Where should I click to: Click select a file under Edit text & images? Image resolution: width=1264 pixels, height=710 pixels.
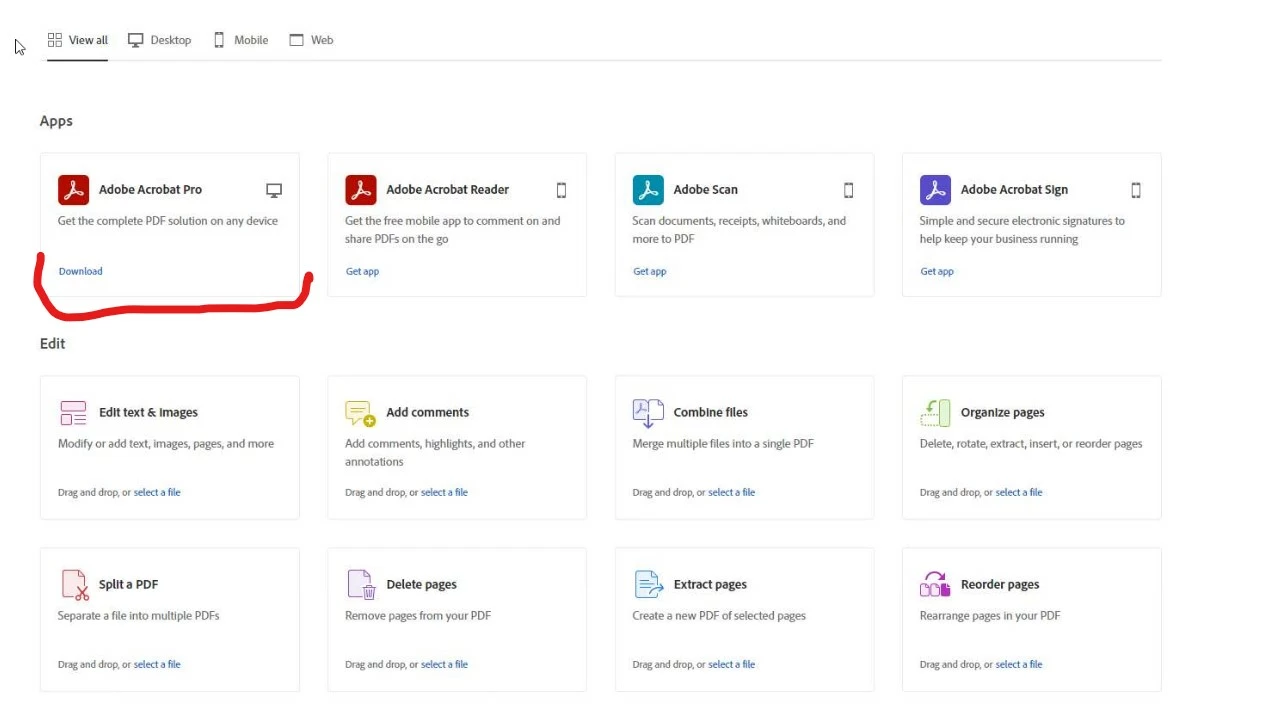pyautogui.click(x=157, y=492)
